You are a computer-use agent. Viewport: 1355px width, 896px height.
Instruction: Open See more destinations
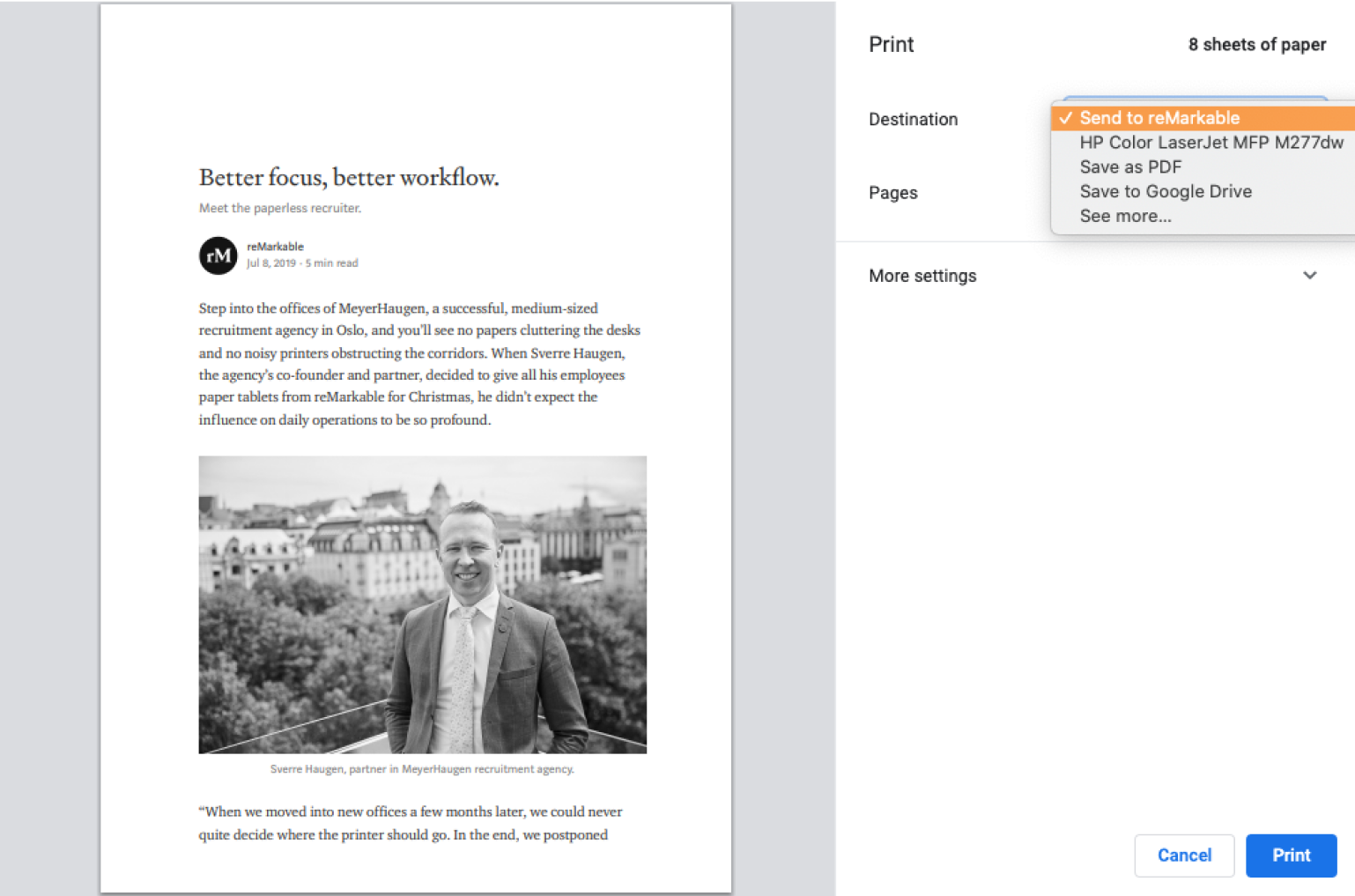1126,216
